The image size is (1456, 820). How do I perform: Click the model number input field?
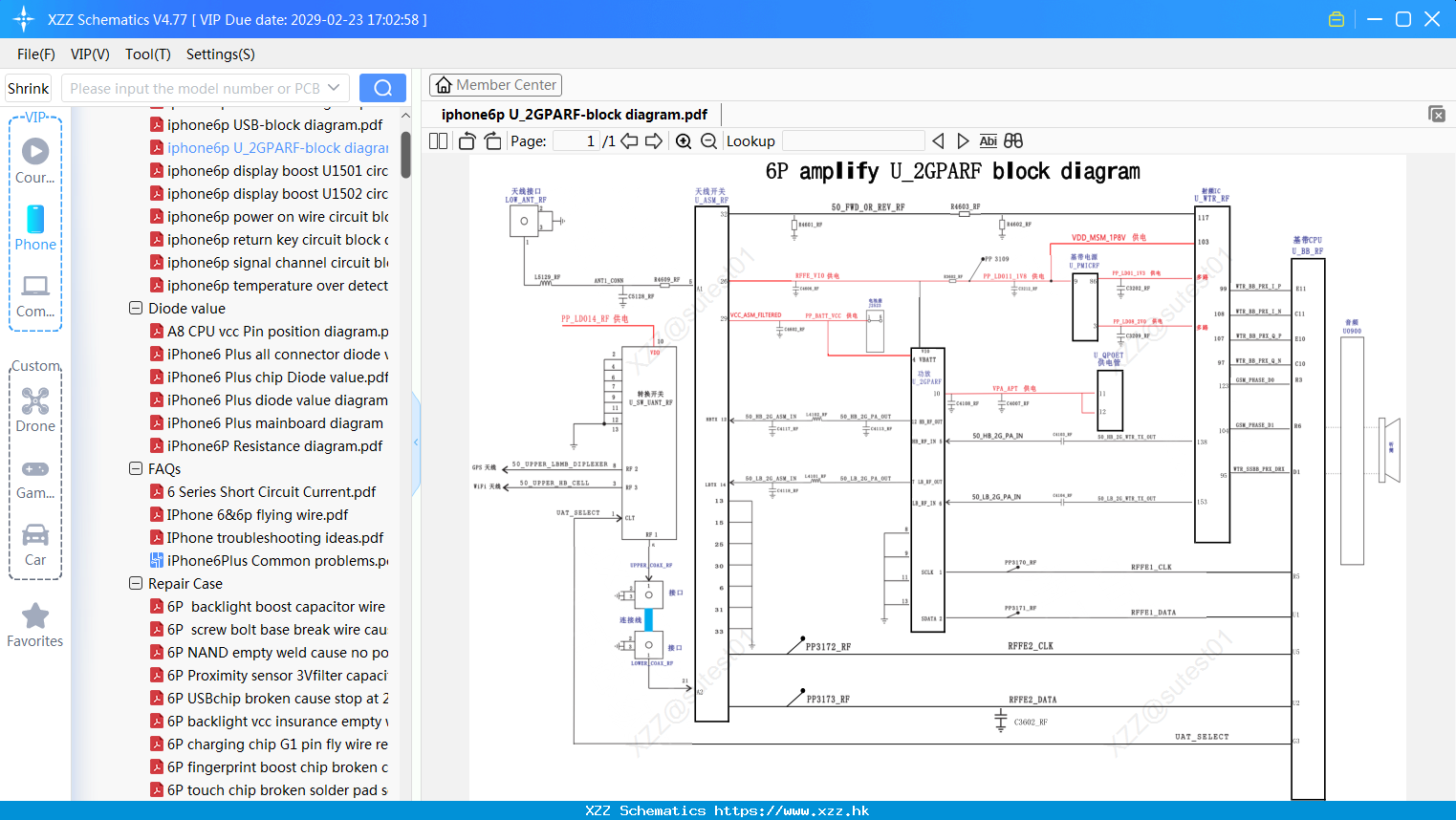(x=195, y=88)
